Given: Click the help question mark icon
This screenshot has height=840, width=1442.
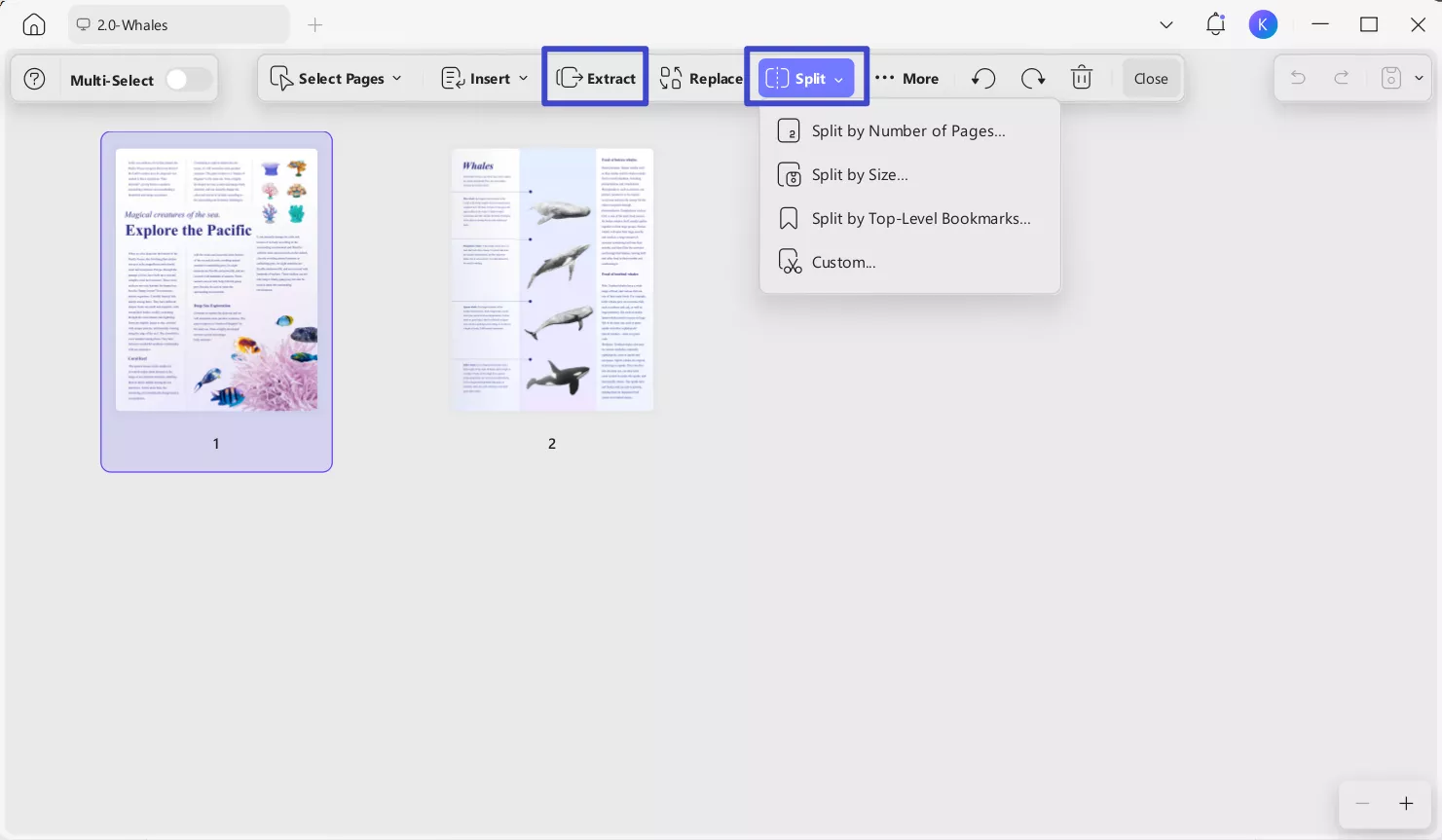Looking at the screenshot, I should 34,79.
